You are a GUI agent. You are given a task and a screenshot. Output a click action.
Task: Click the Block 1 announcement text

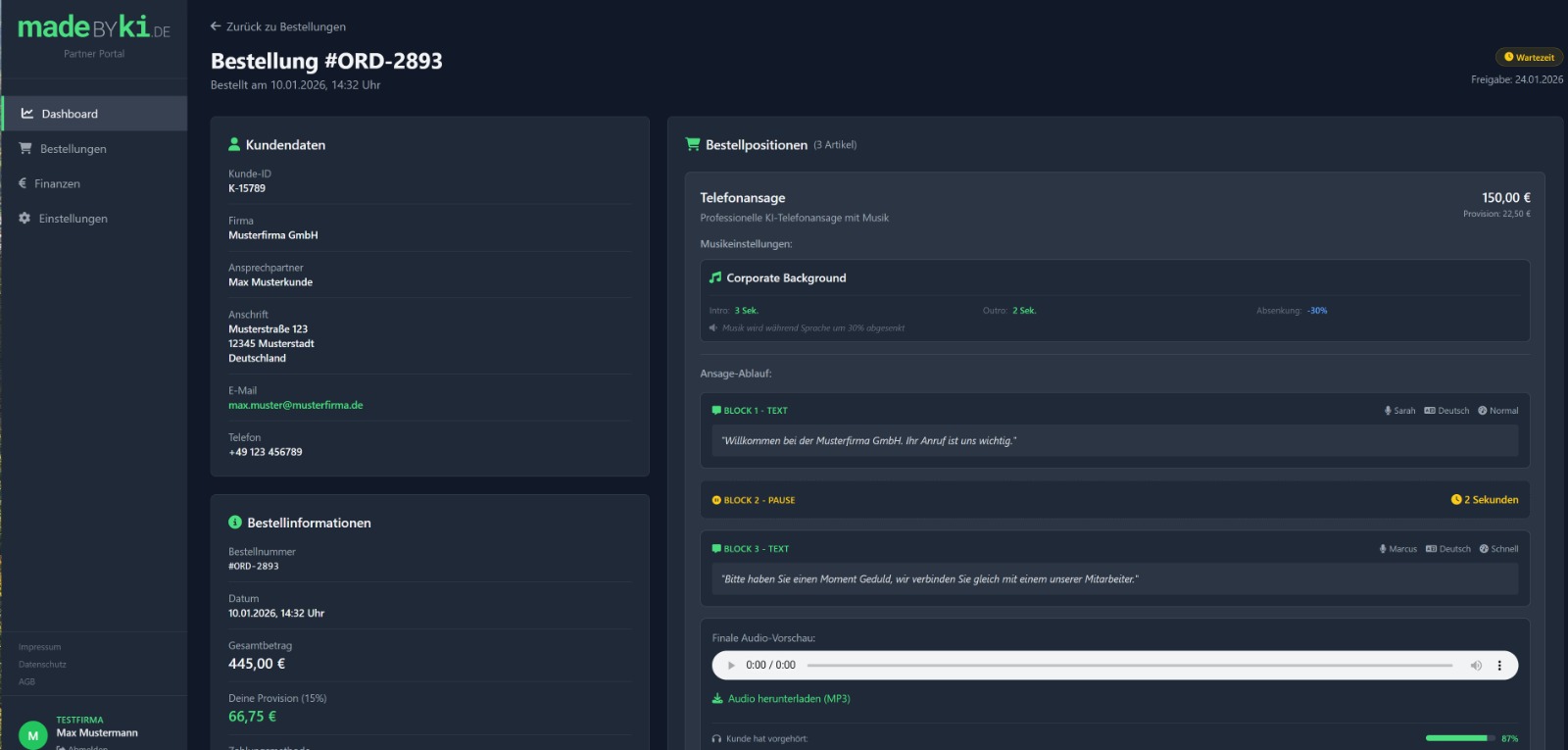click(869, 441)
